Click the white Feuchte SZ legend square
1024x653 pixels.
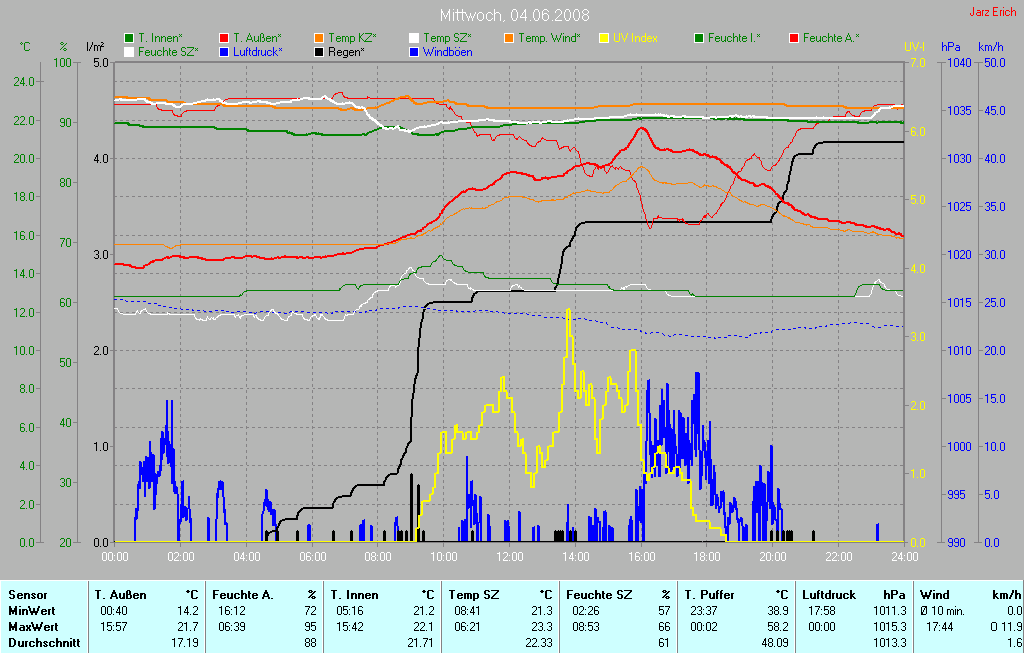129,51
